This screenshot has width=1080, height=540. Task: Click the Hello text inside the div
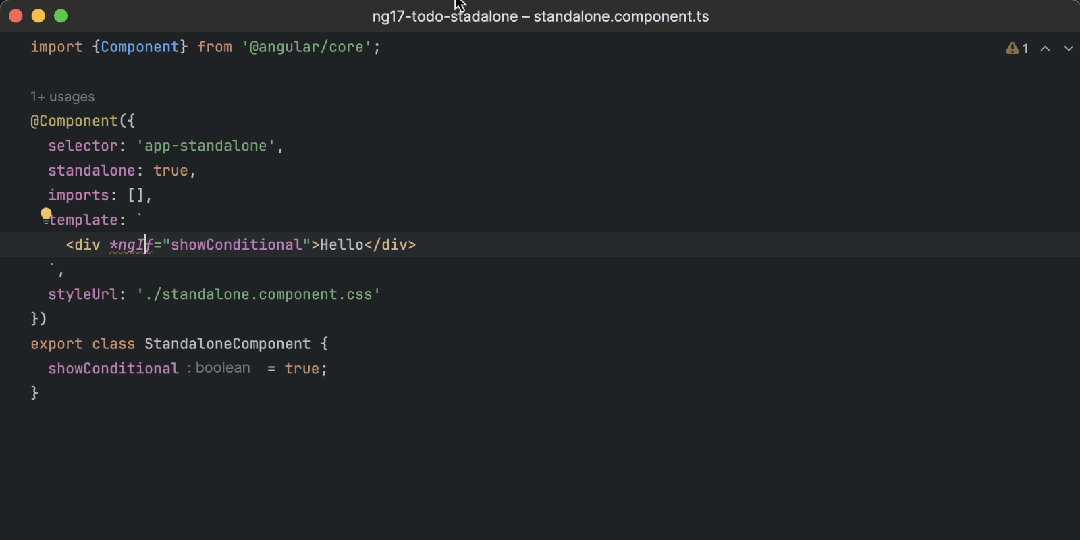point(341,245)
